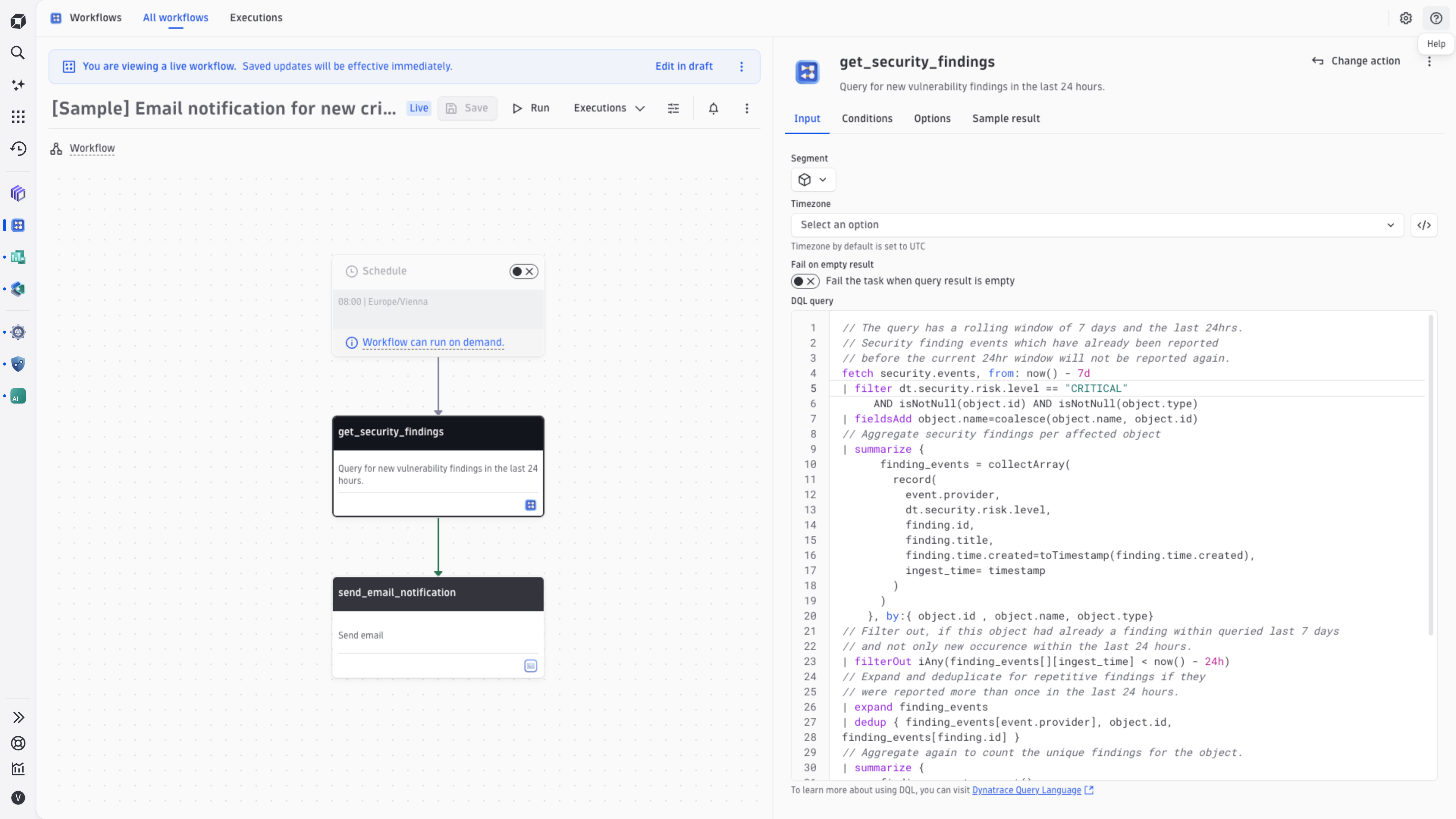
Task: Switch Timezone field to expression mode
Action: click(1424, 225)
